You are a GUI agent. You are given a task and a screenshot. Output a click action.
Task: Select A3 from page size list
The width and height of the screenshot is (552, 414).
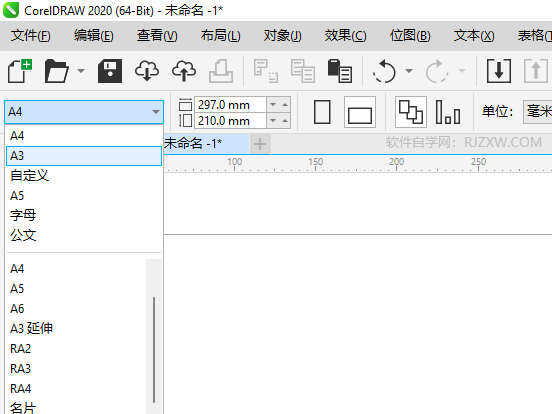click(x=84, y=156)
